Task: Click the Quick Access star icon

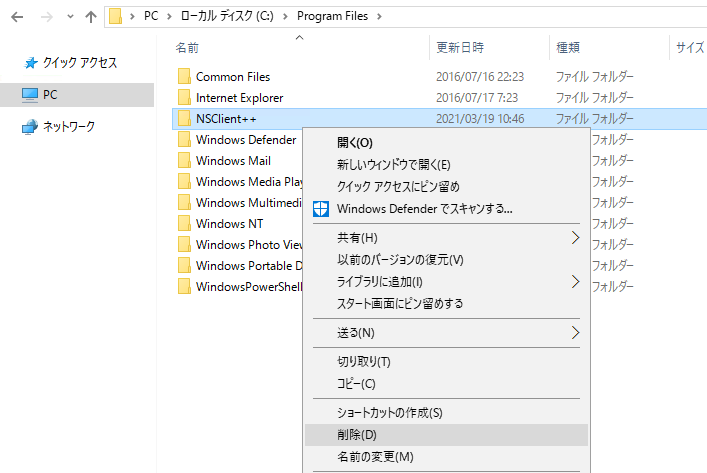Action: coord(31,63)
